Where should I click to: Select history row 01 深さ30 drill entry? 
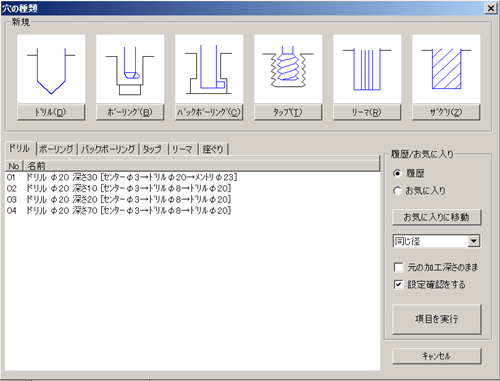coord(192,177)
